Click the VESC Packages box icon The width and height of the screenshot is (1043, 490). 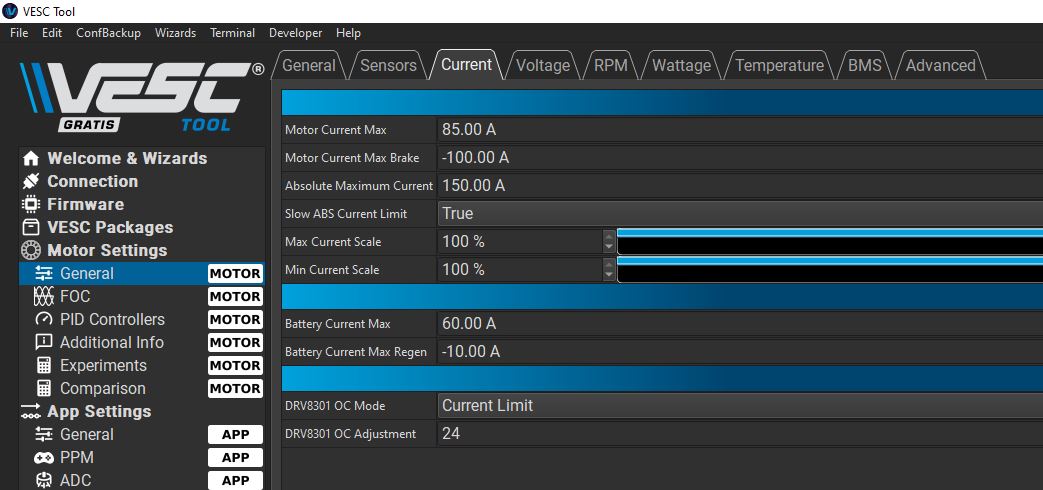30,228
